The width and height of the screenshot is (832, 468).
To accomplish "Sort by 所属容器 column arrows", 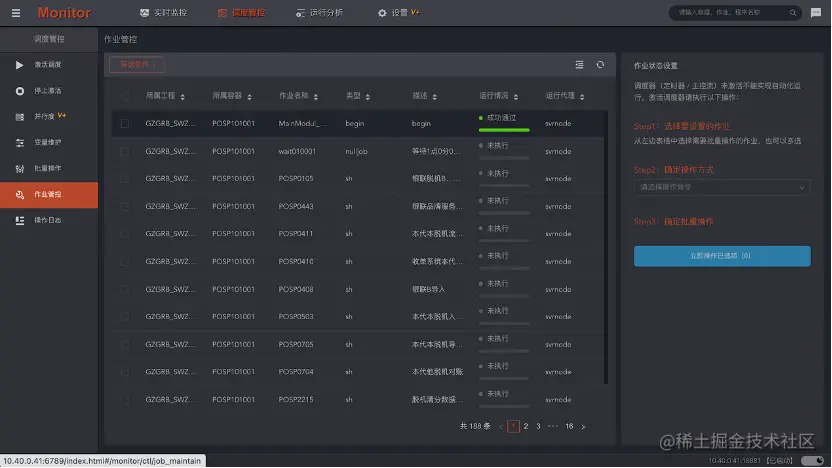I will click(x=249, y=97).
